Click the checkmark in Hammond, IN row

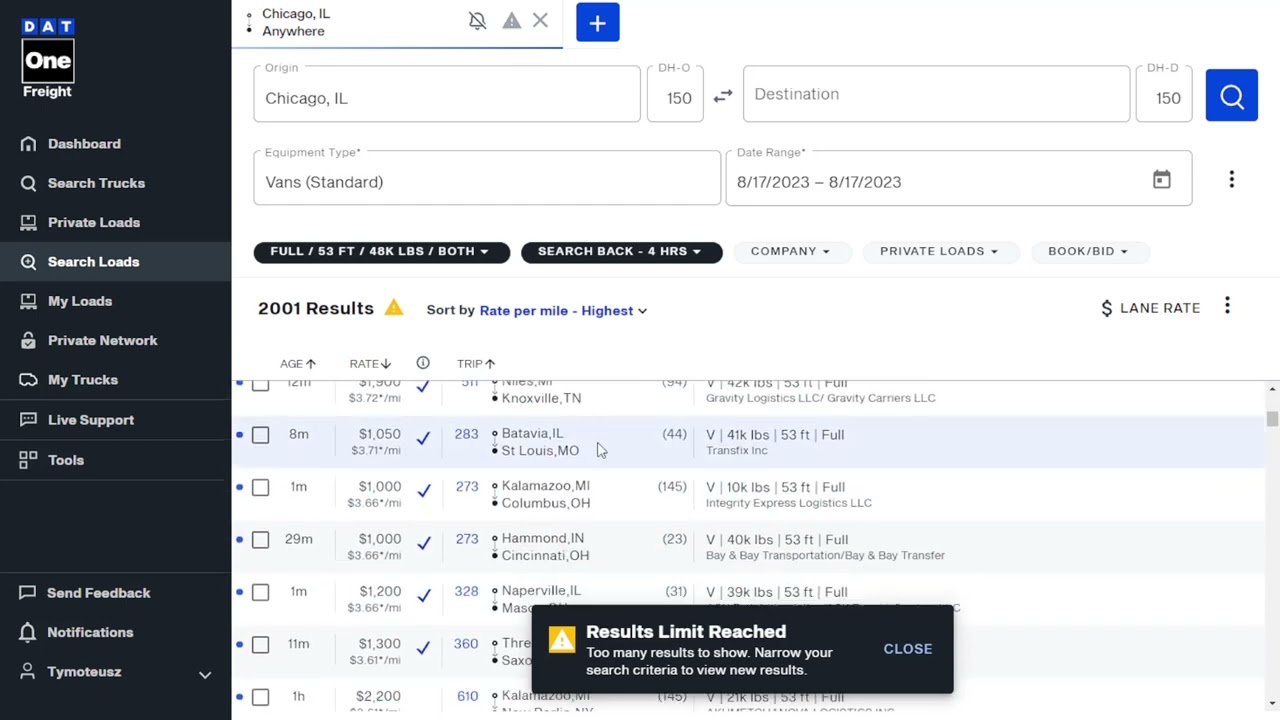click(x=423, y=543)
